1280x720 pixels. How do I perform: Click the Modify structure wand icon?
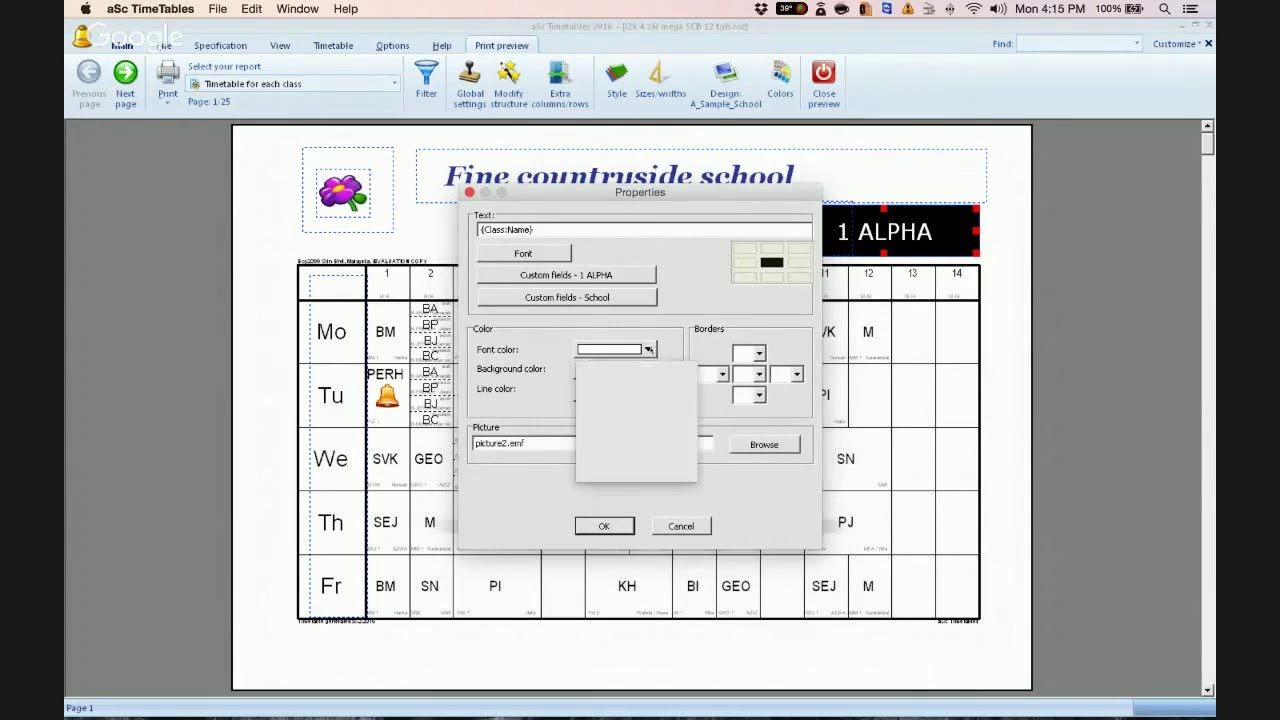coord(509,74)
